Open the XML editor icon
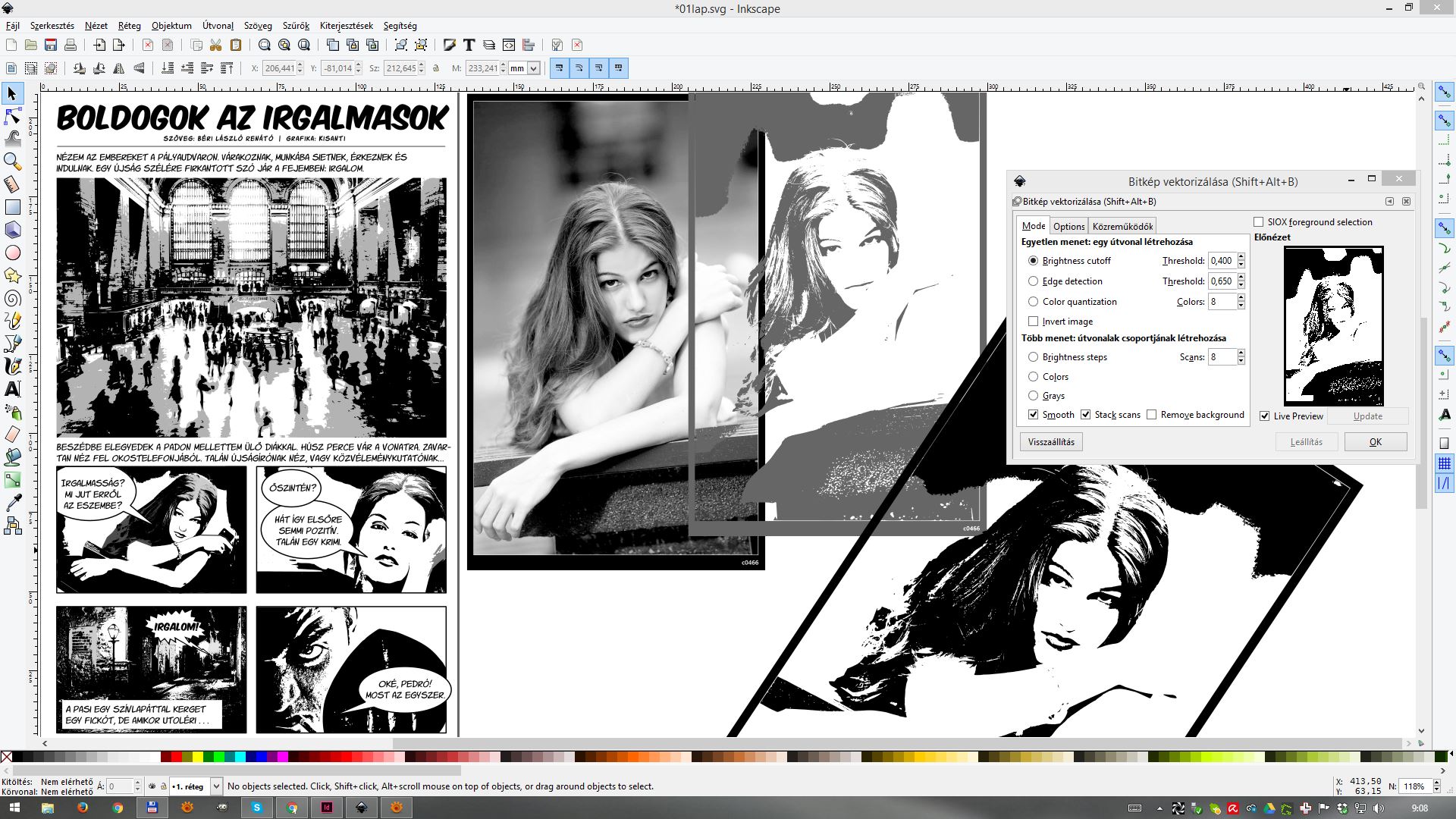Screen dimensions: 1456x819 509,45
